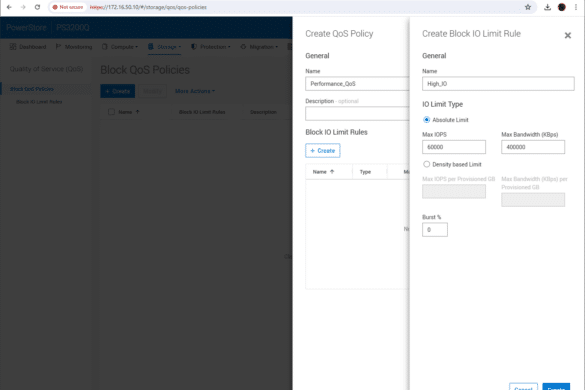Click the Name field containing High_IO
Image resolution: width=585 pixels, height=390 pixels.
[x=498, y=84]
